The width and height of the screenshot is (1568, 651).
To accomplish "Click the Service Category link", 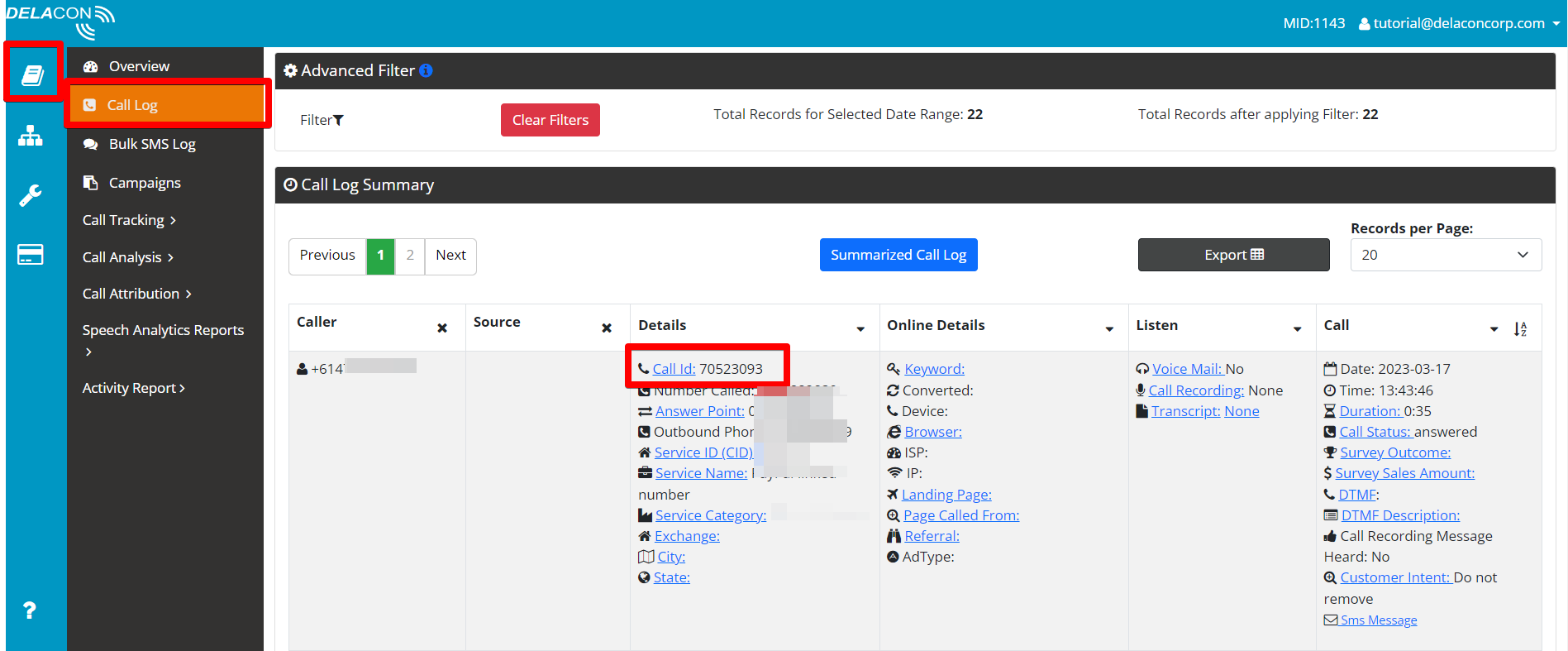I will [711, 515].
